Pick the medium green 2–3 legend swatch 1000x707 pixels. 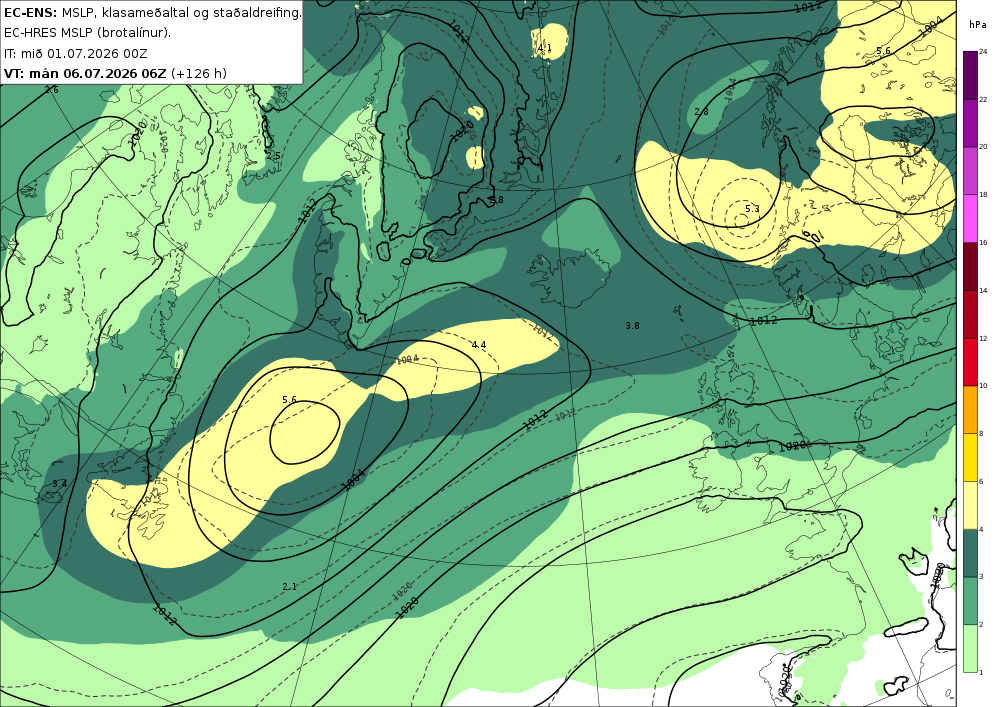tap(970, 601)
